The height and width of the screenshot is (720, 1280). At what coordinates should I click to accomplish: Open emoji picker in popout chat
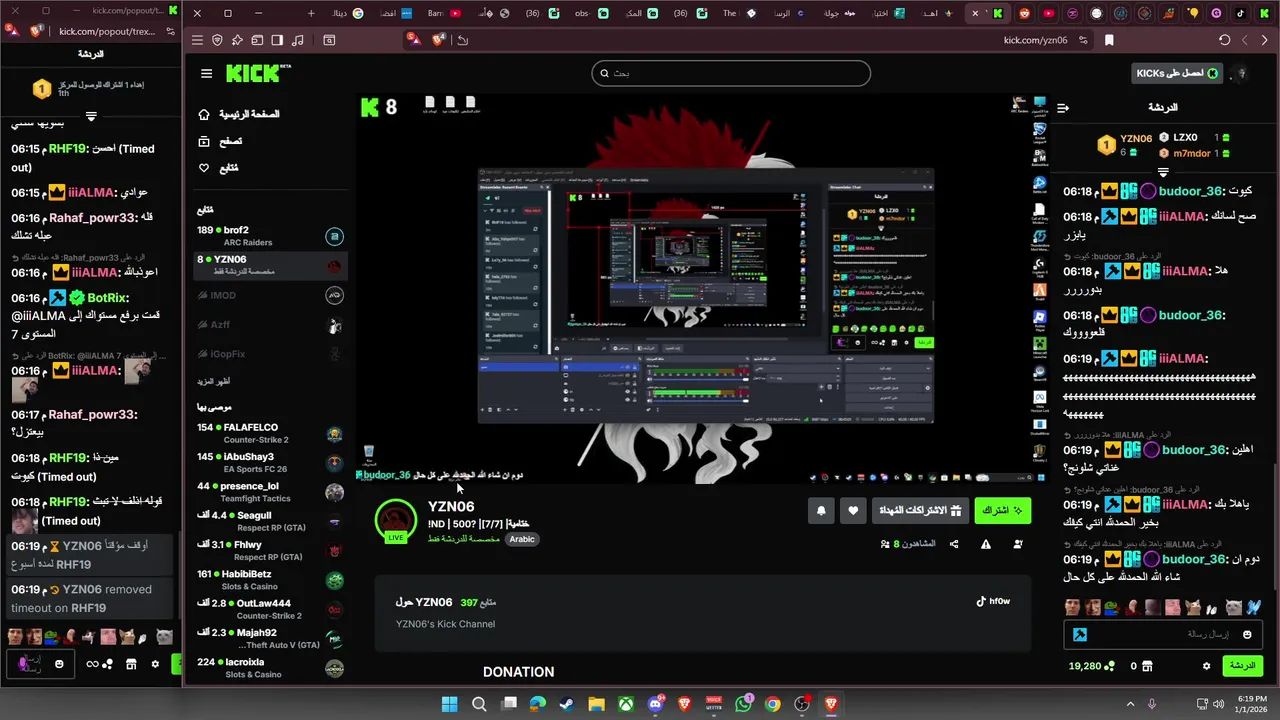pyautogui.click(x=60, y=663)
